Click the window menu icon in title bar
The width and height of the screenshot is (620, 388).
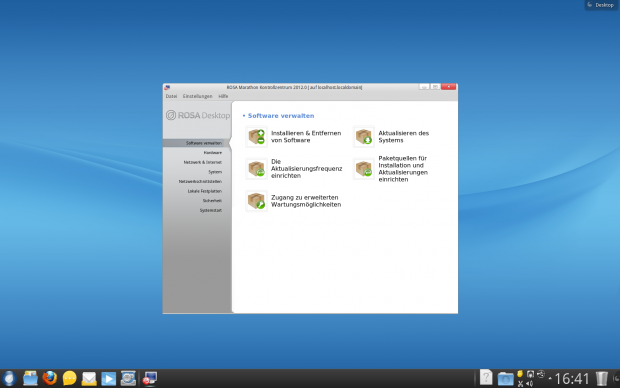pos(167,87)
